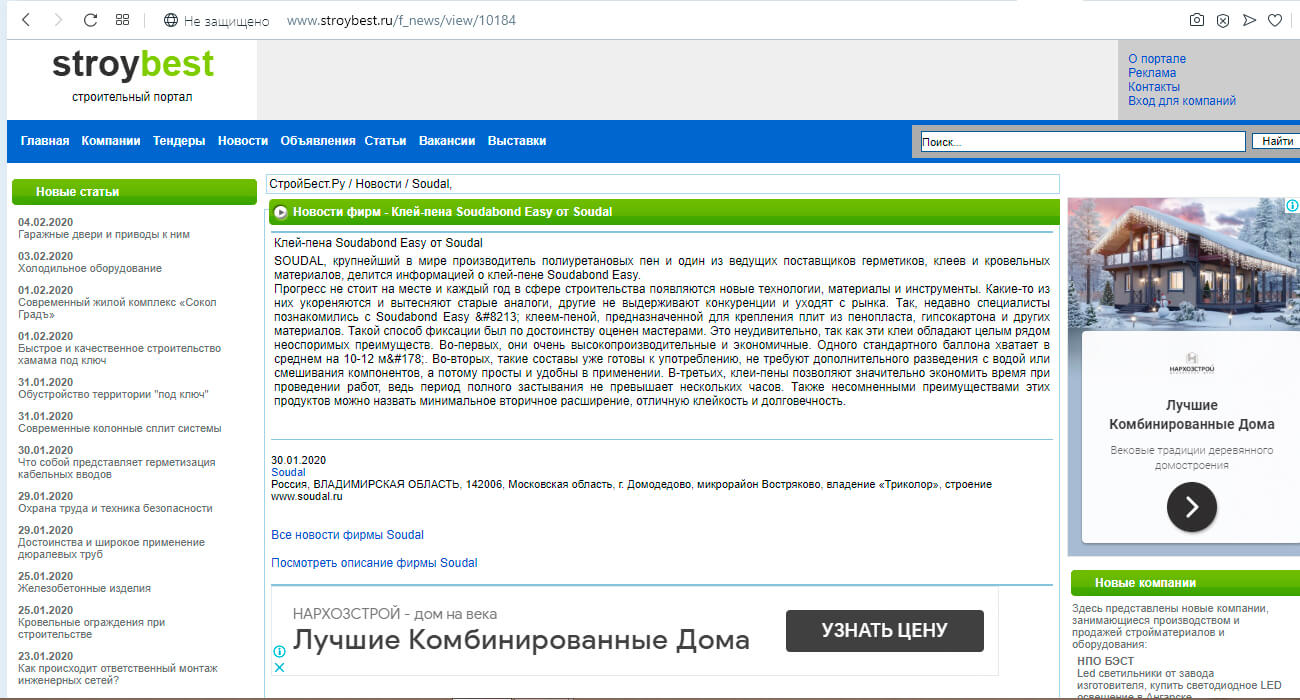Click the info icon on the bottom ad

[280, 651]
